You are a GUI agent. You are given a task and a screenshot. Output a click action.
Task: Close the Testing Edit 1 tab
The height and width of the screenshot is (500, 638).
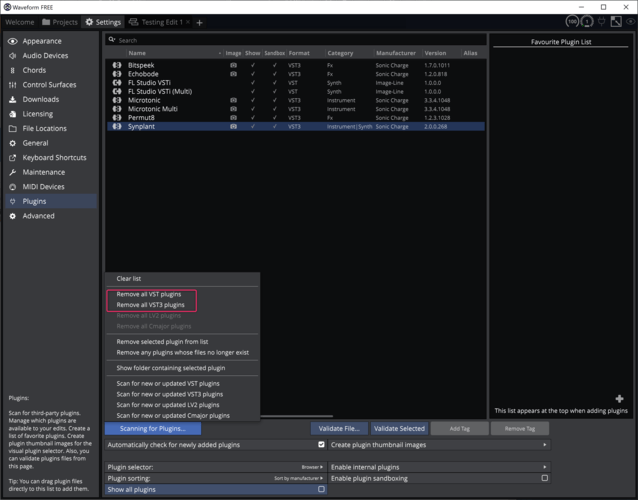[188, 22]
